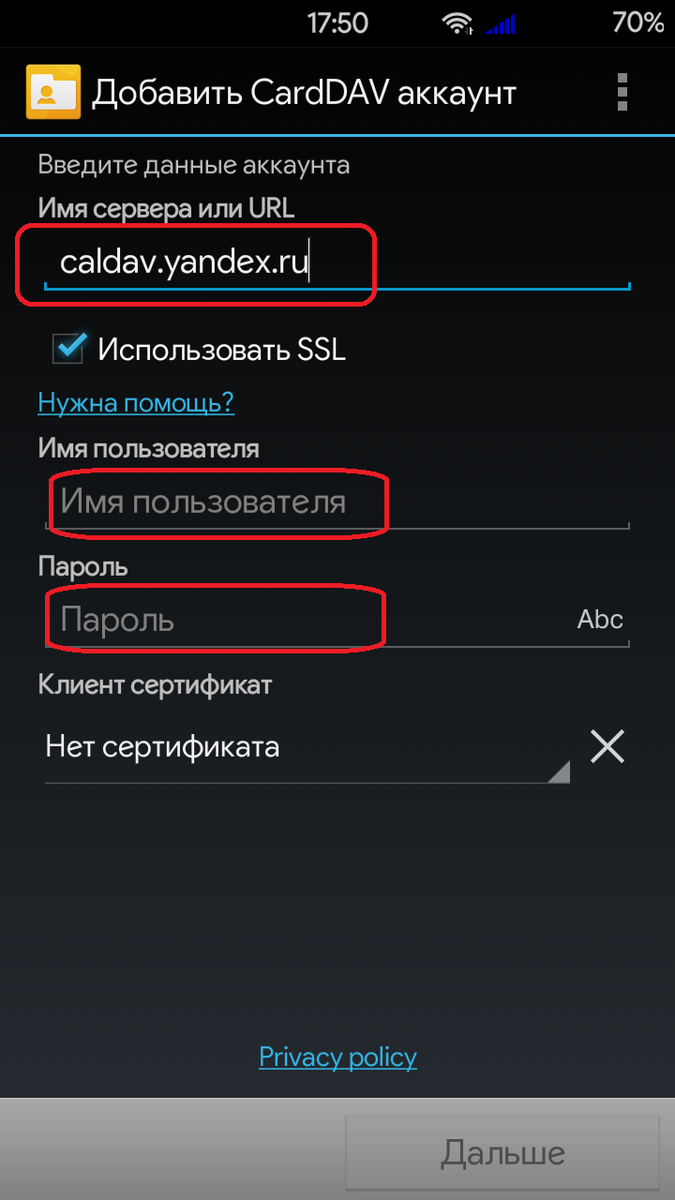Tap the Дальше button
Viewport: 675px width, 1200px height.
point(503,1153)
